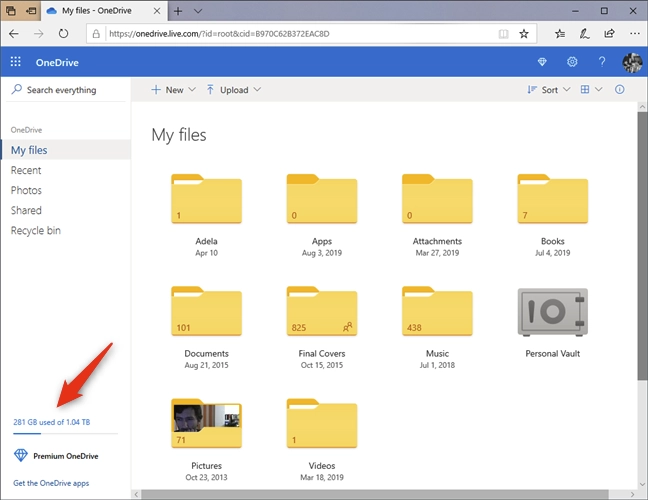
Task: Go to Photos in the sidebar
Action: [x=26, y=190]
